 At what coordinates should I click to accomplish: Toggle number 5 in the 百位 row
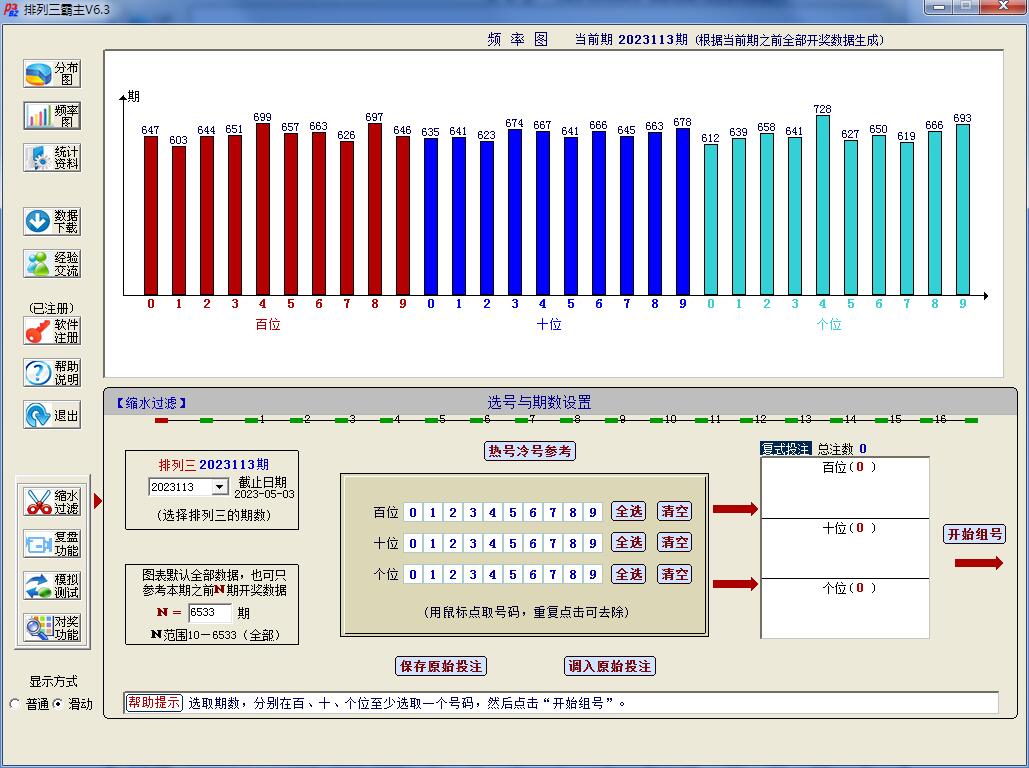(x=513, y=512)
